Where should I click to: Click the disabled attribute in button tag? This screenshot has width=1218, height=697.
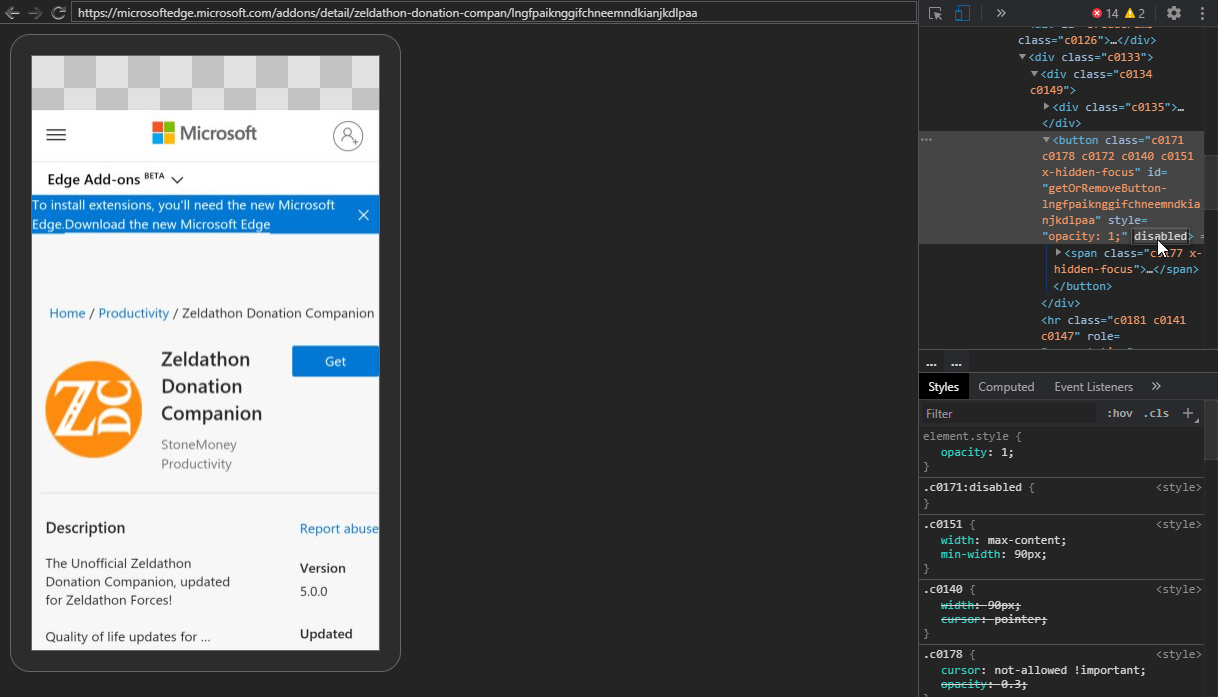[1160, 237]
